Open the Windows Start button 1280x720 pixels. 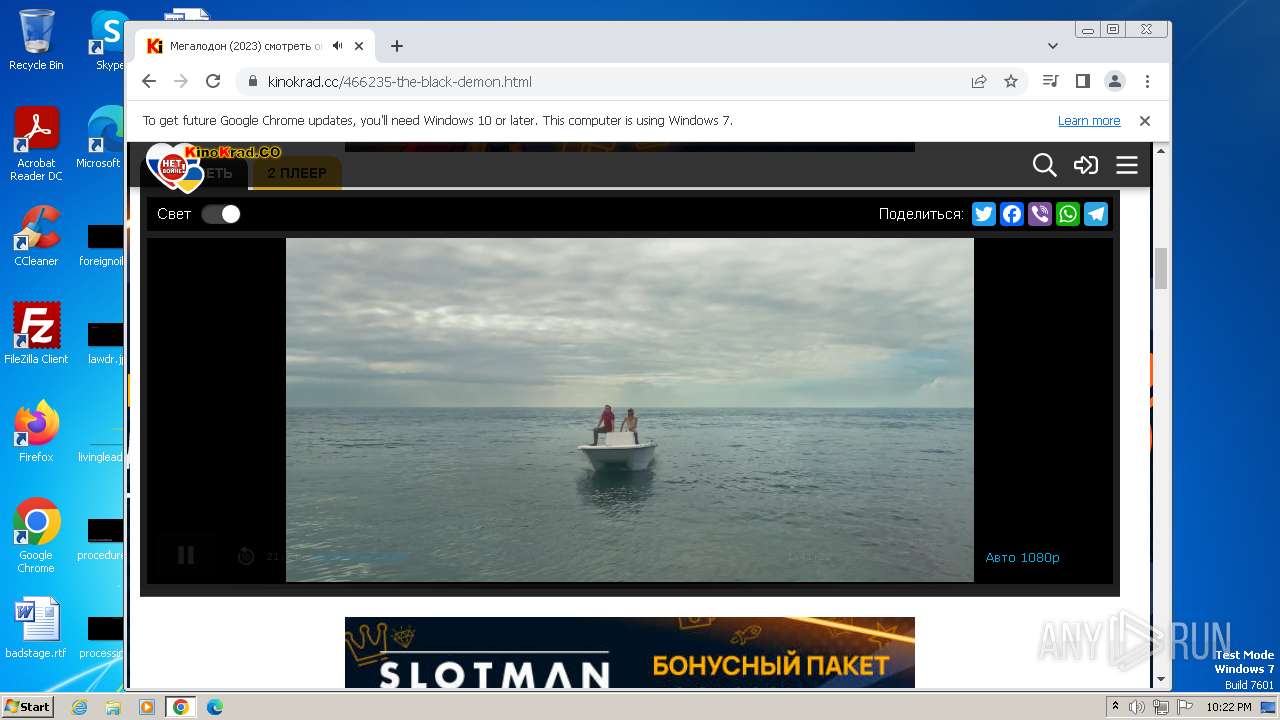(27, 707)
